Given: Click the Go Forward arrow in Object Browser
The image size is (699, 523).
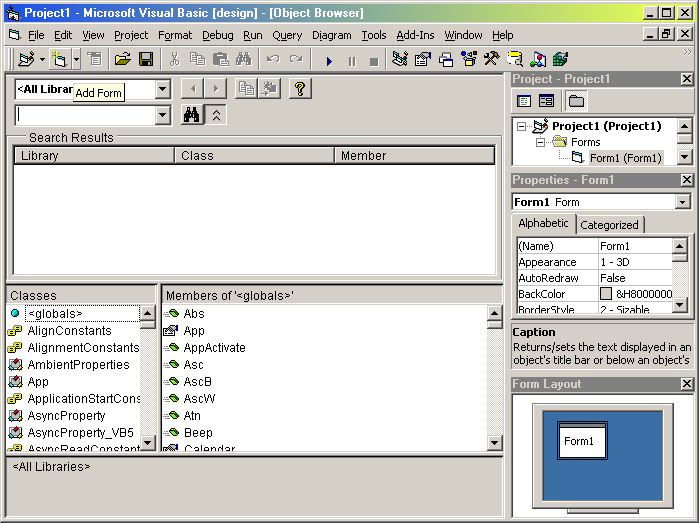Looking at the screenshot, I should 216,89.
